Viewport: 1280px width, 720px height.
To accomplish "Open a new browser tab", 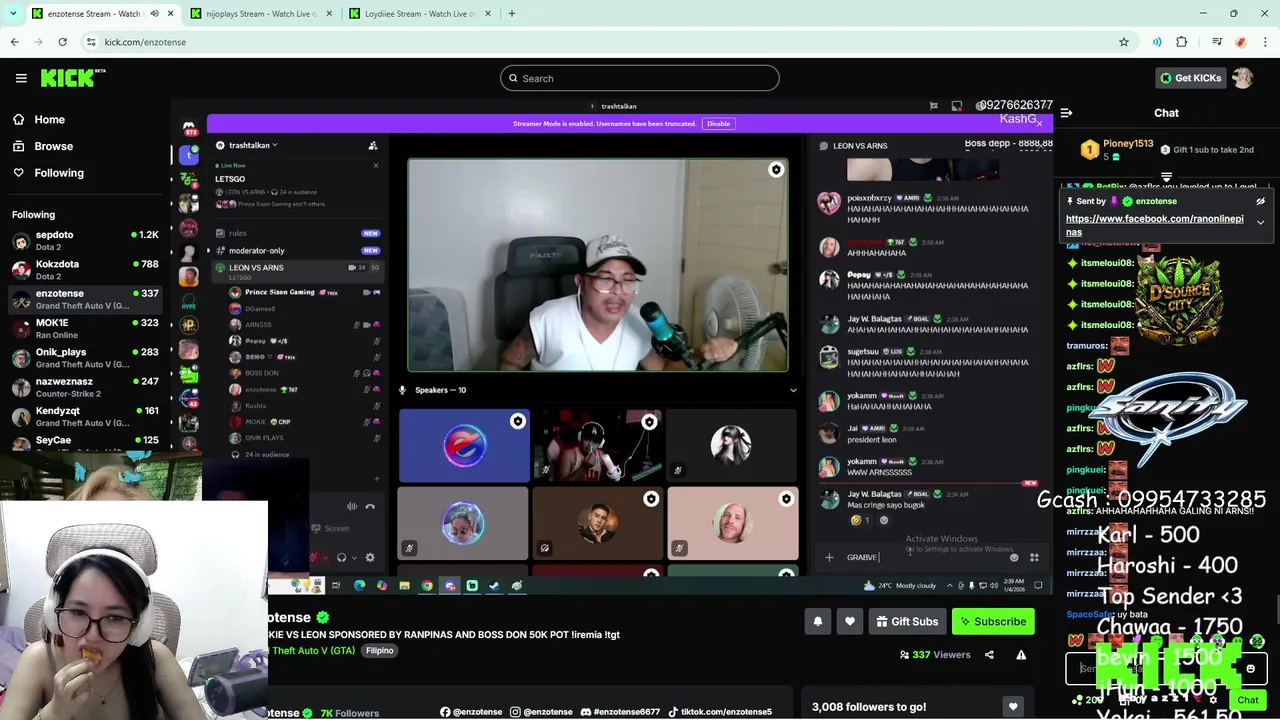I will [511, 14].
